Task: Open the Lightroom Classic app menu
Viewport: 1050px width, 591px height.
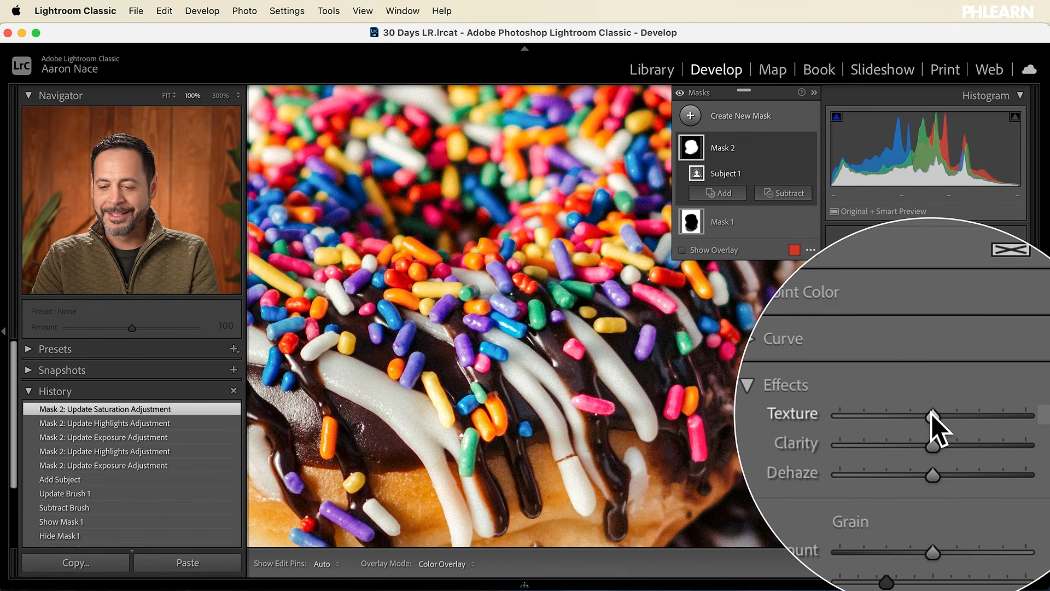Action: (x=75, y=11)
